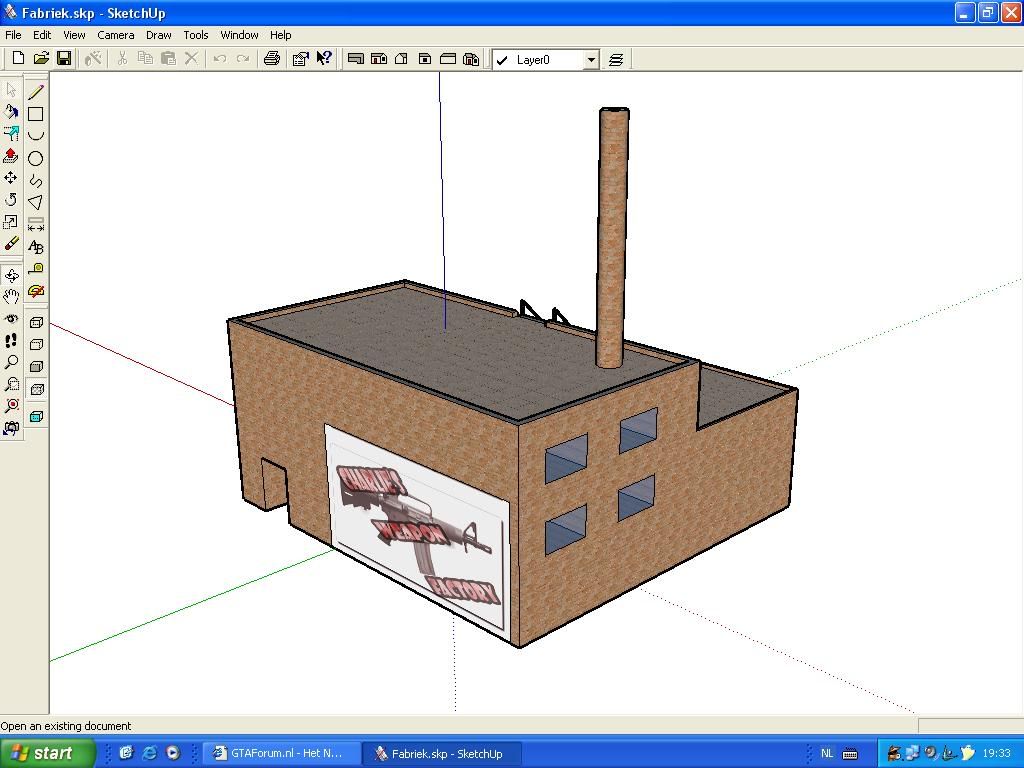Viewport: 1024px width, 768px height.
Task: Select the Protractor tool
Action: click(36, 291)
